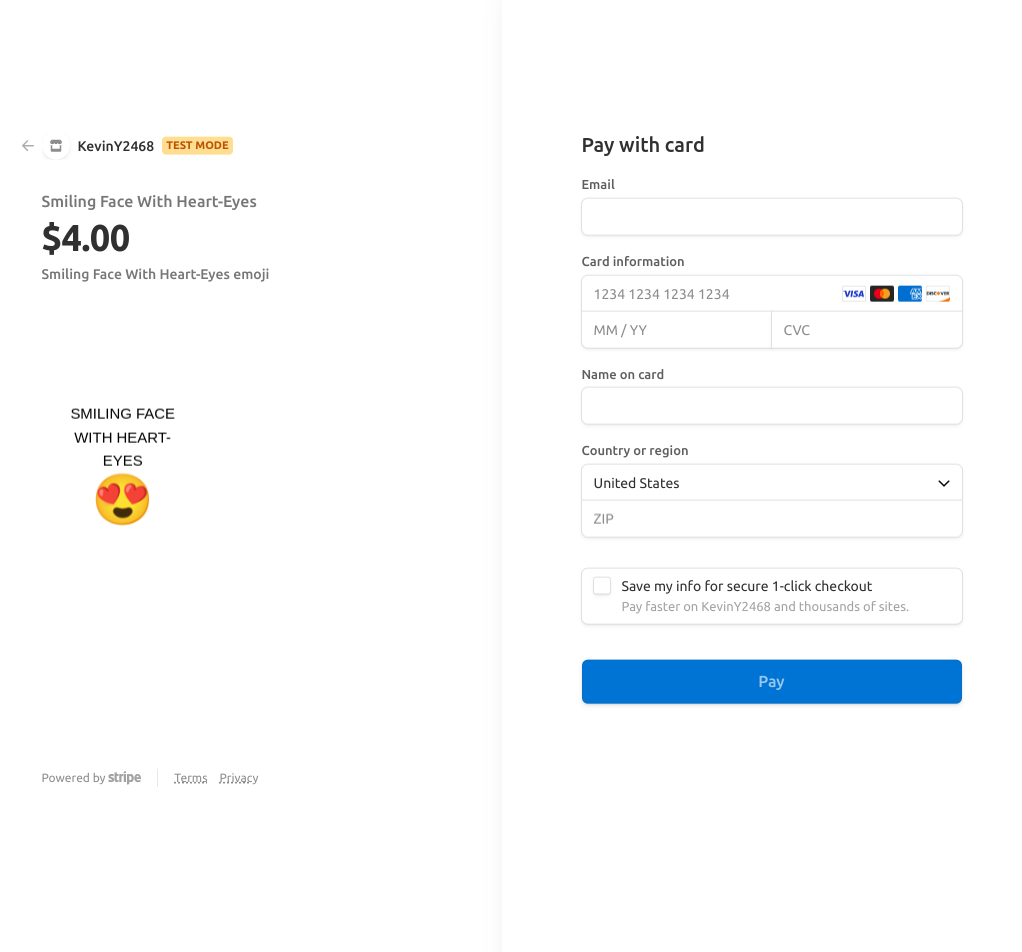This screenshot has width=1022, height=952.
Task: Click the Discover card logo
Action: pyautogui.click(x=938, y=294)
